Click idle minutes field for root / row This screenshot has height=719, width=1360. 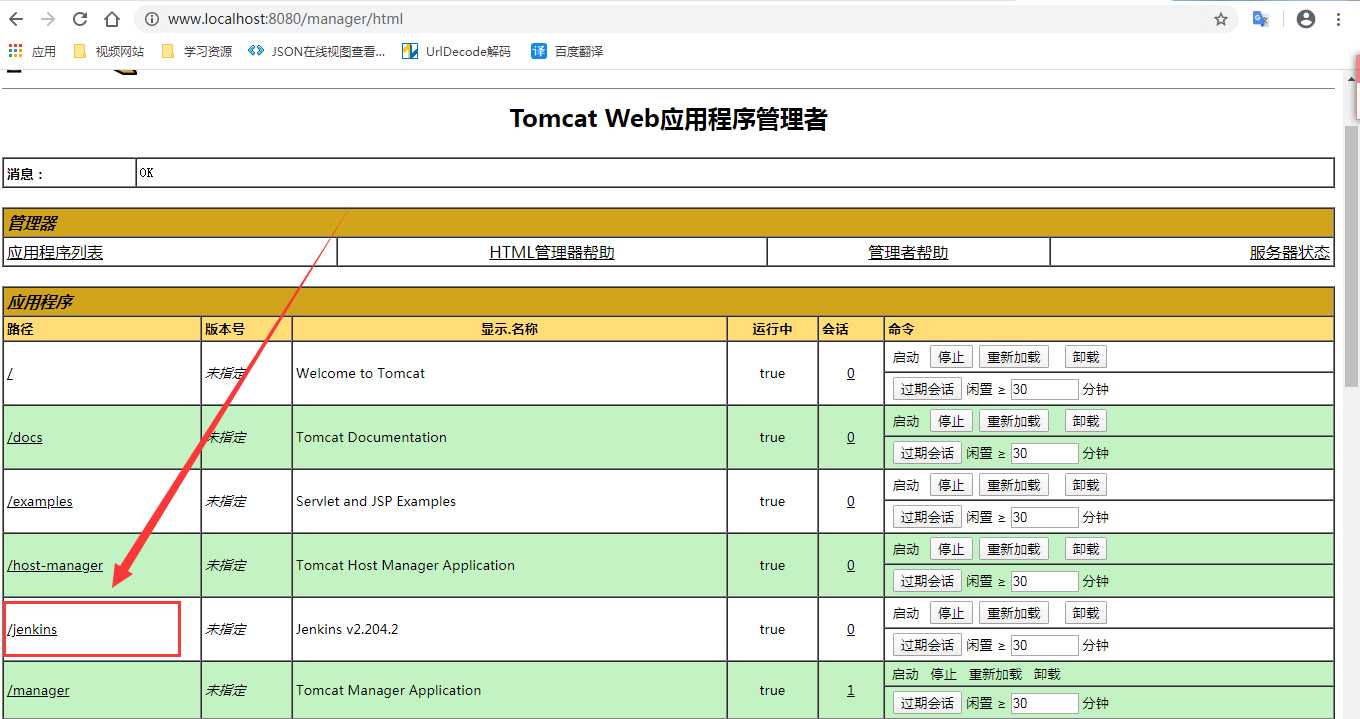point(1045,389)
